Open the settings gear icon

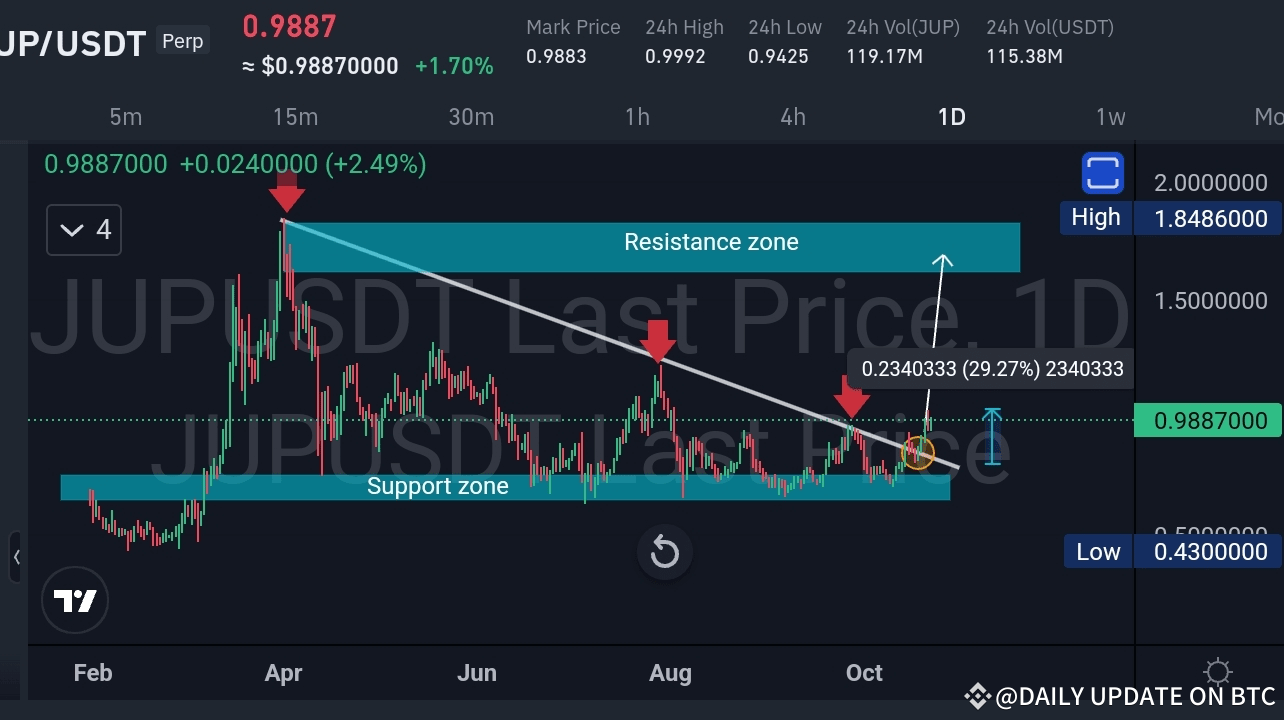point(1217,672)
